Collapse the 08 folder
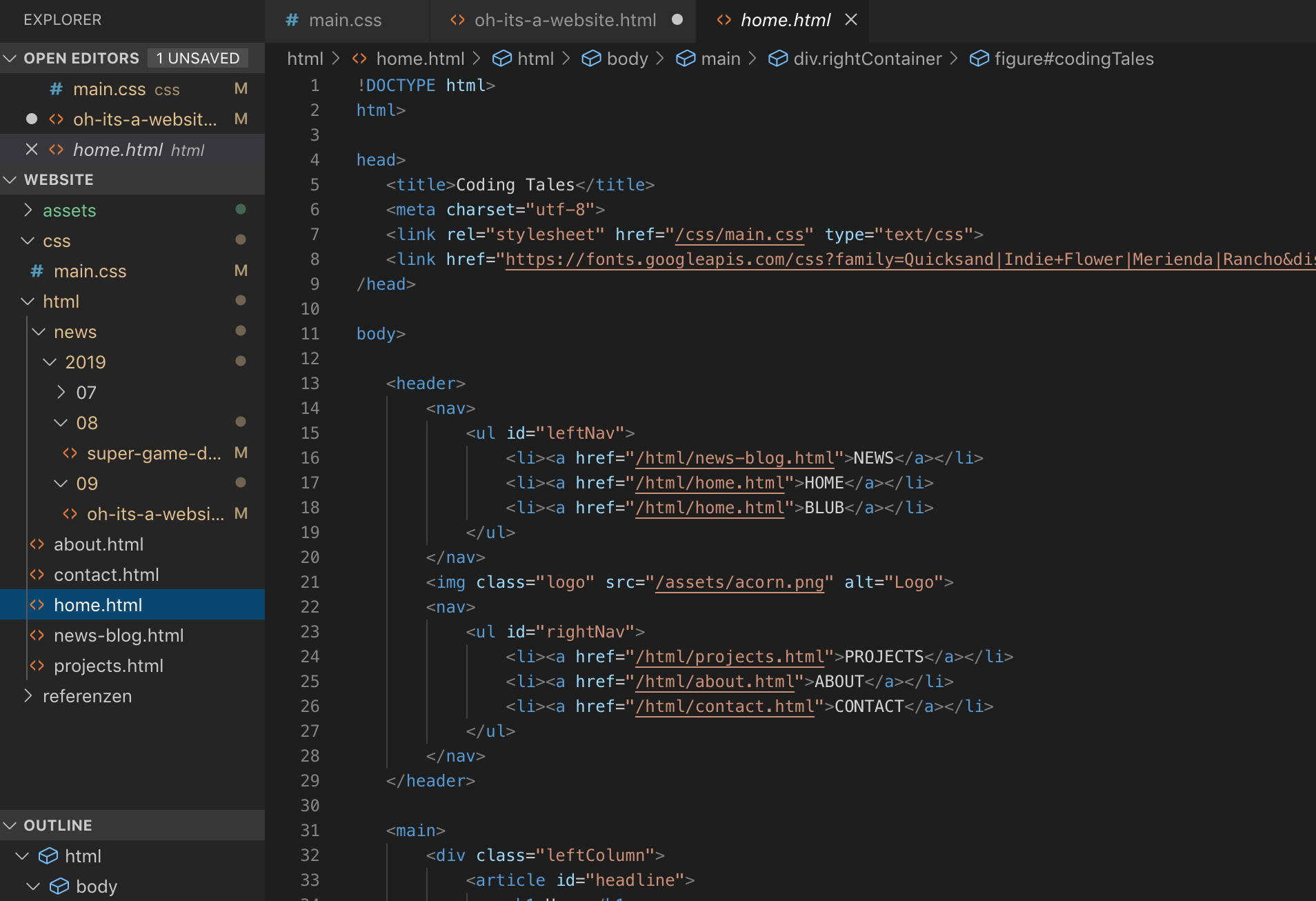The image size is (1316, 901). click(61, 423)
